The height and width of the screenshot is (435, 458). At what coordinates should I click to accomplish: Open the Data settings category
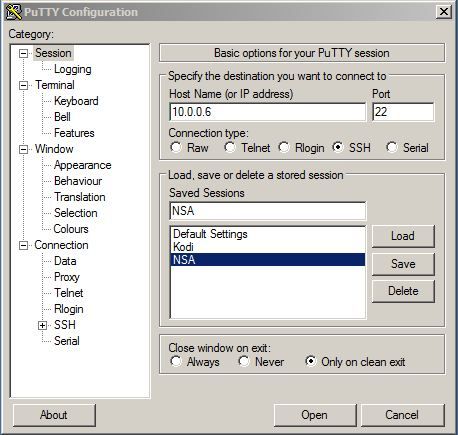coord(65,261)
